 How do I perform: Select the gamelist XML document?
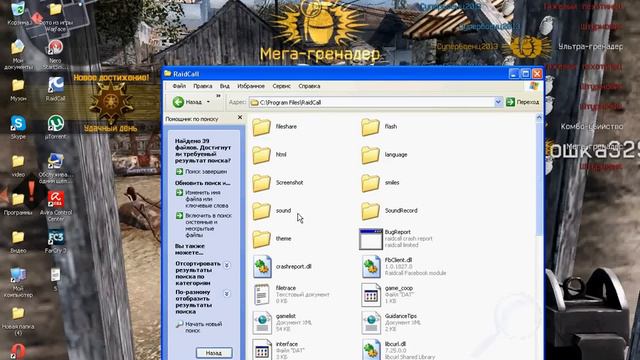pos(282,323)
